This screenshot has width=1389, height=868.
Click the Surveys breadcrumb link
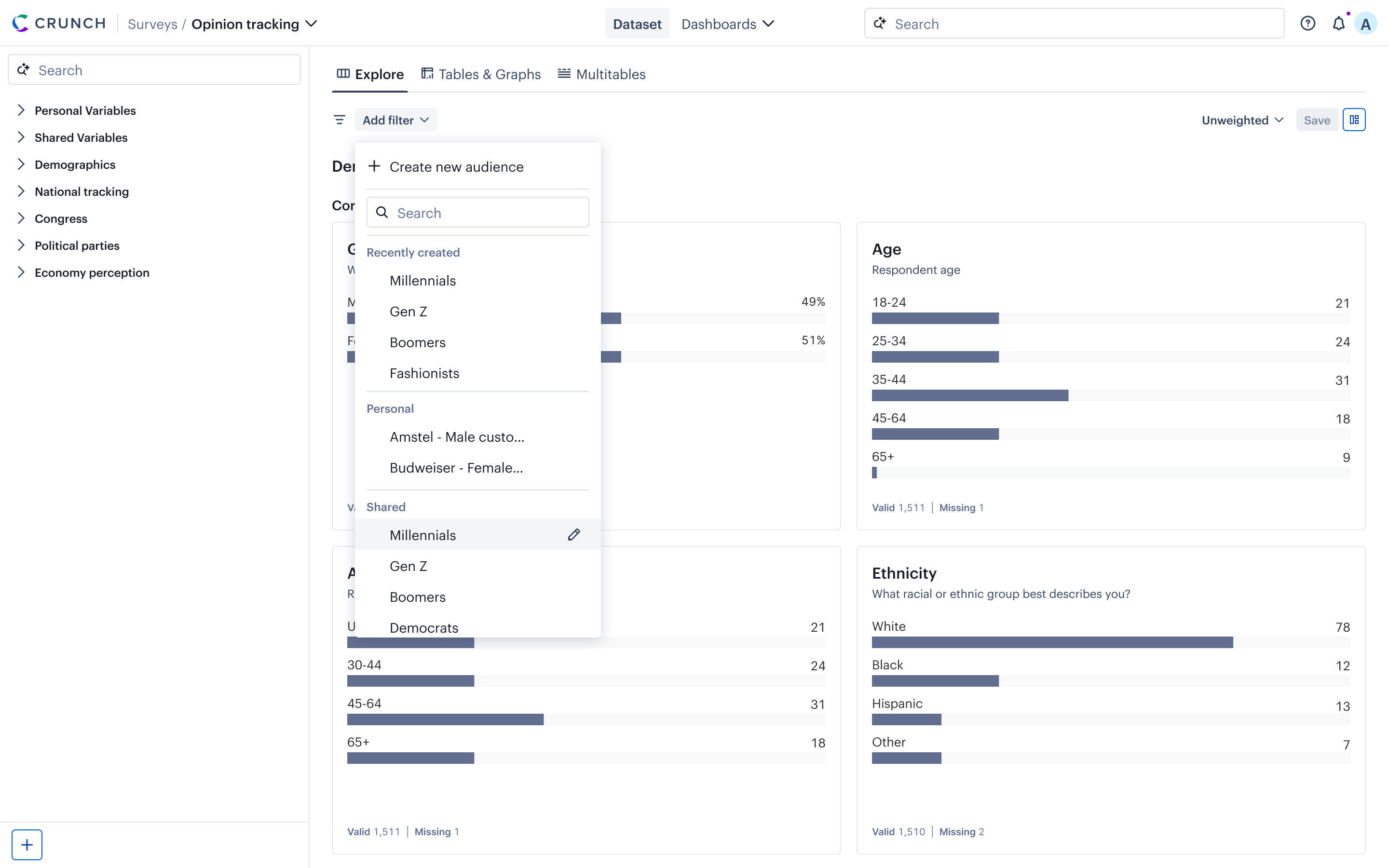pos(152,24)
